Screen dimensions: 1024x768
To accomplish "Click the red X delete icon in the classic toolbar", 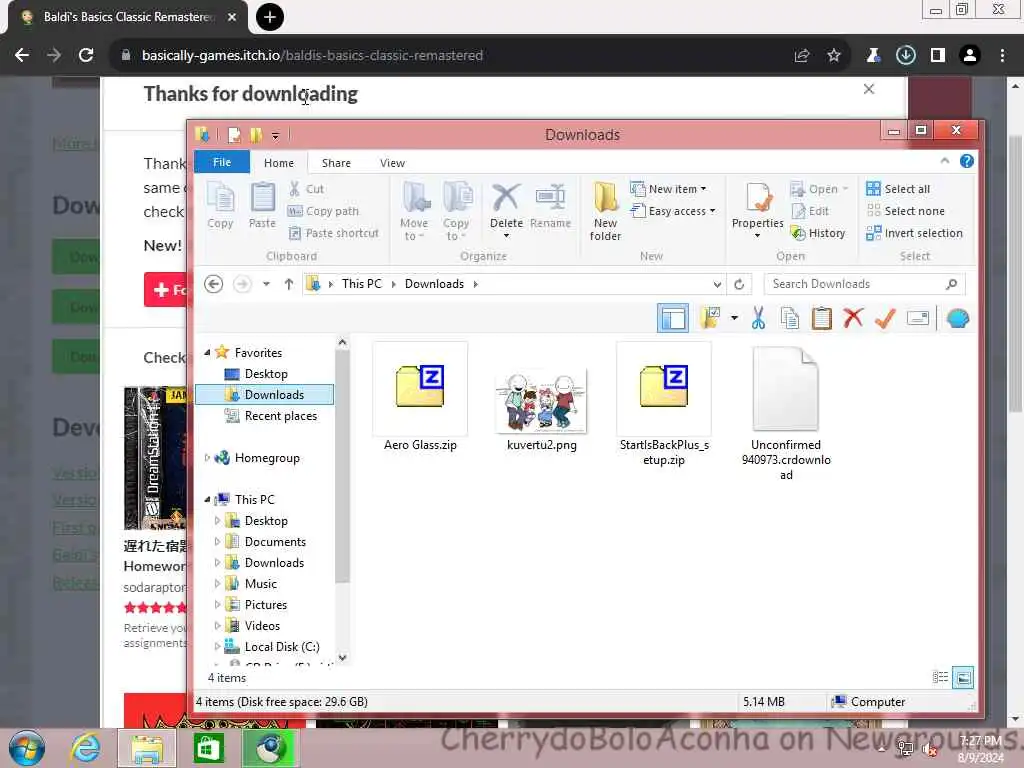I will [853, 319].
